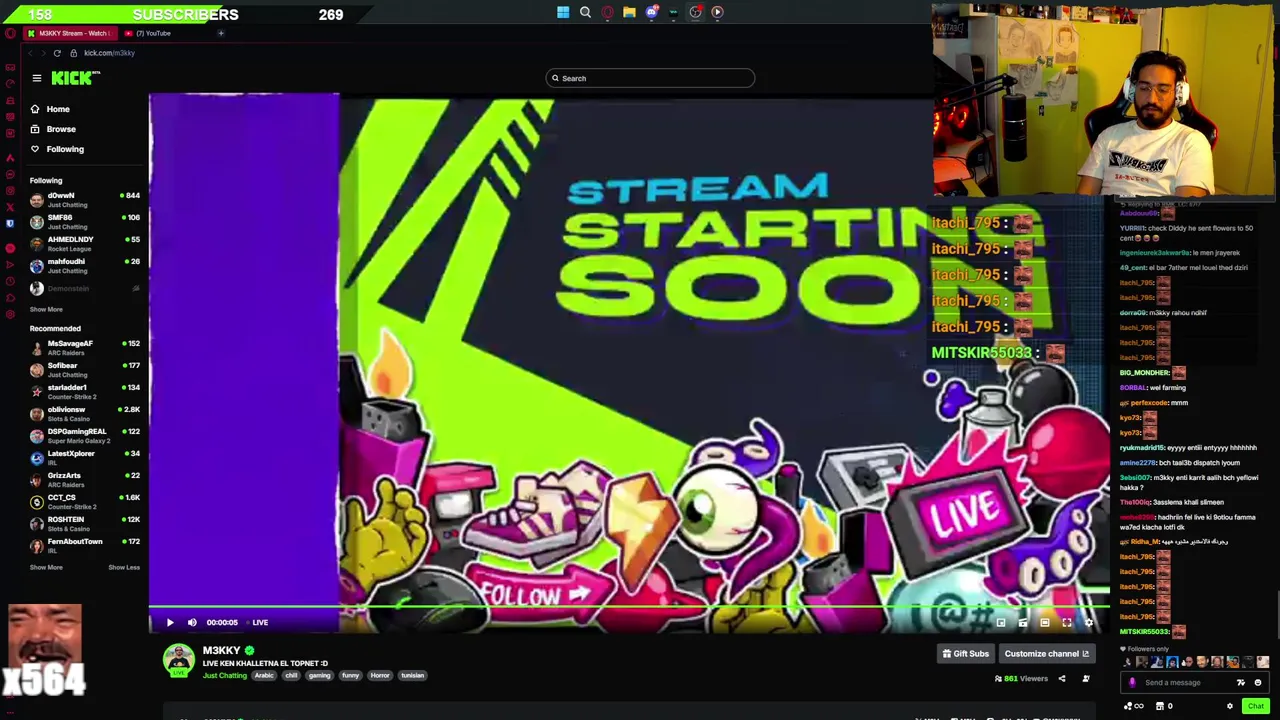
Task: Open mahfoudhi followed channel
Action: tap(85, 266)
